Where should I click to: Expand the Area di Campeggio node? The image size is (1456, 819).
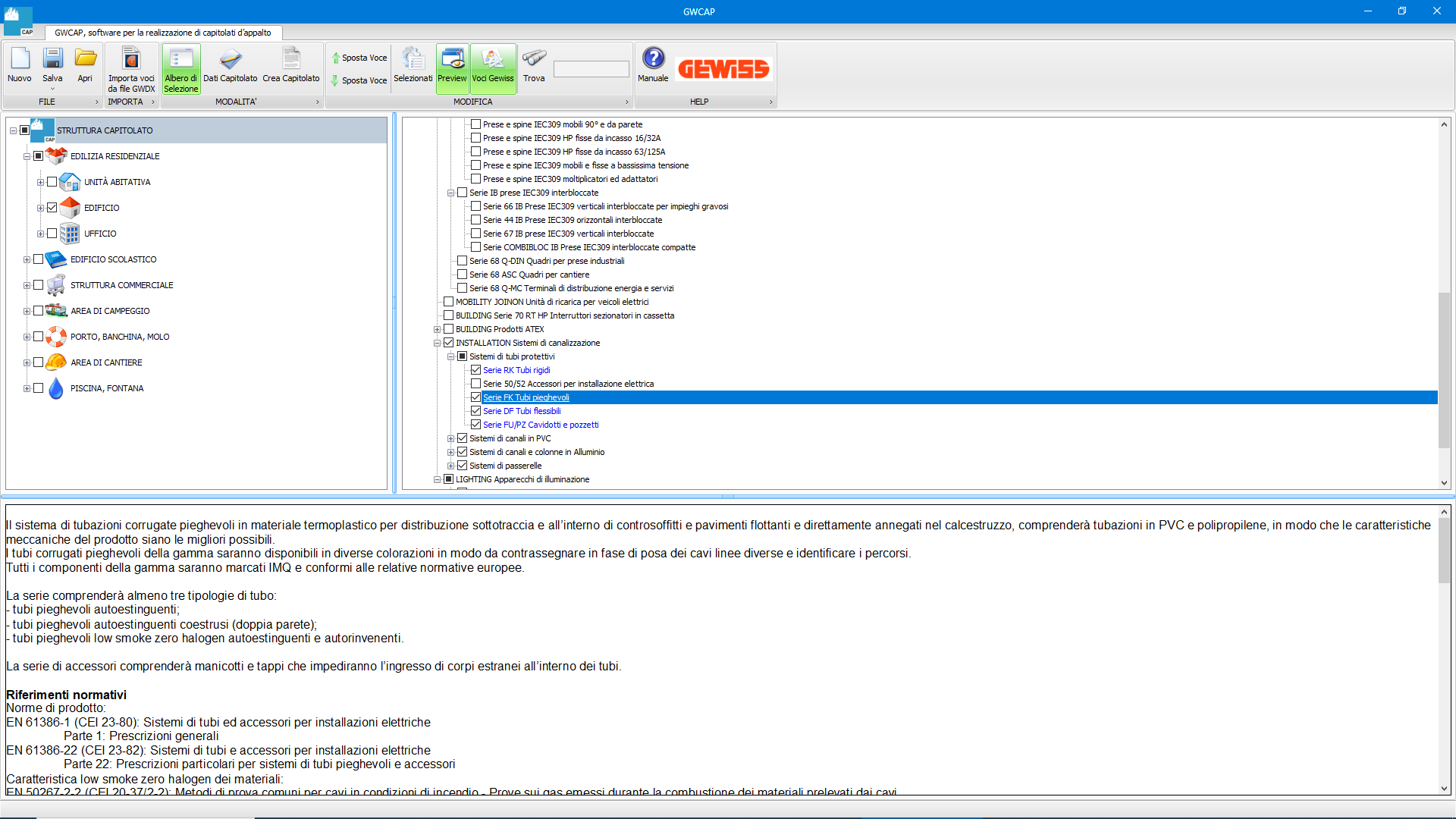click(x=27, y=311)
